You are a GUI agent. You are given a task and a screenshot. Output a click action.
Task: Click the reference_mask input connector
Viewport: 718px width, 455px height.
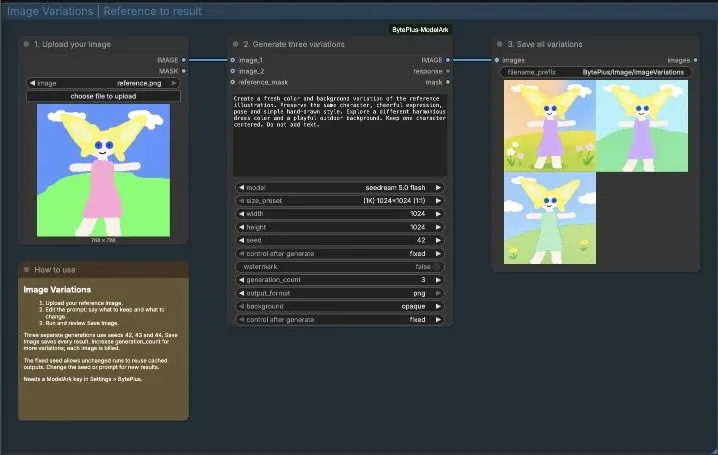233,82
